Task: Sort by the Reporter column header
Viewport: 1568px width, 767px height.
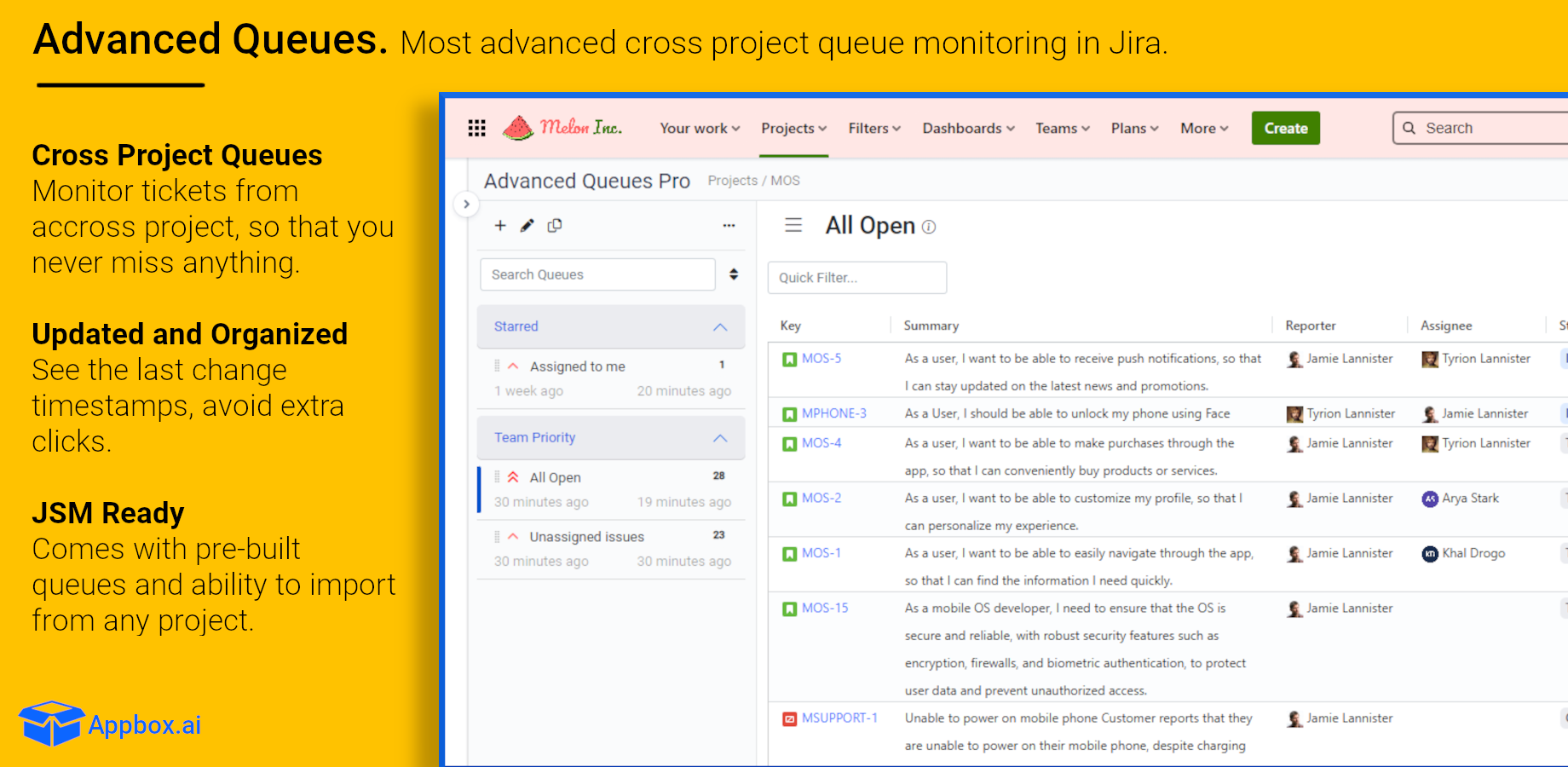Action: click(1311, 326)
